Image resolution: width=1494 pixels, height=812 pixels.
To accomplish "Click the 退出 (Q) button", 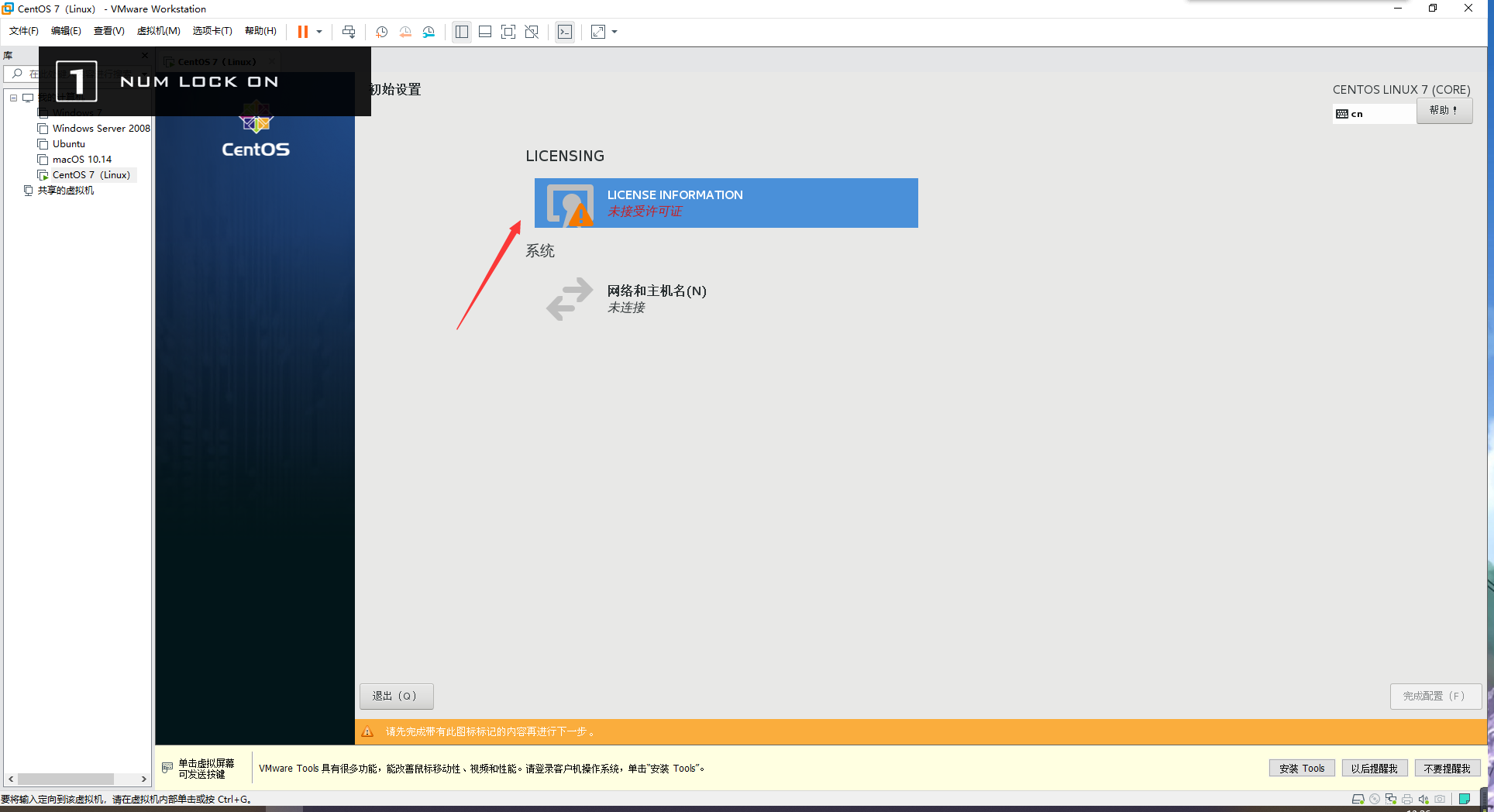I will pyautogui.click(x=396, y=696).
